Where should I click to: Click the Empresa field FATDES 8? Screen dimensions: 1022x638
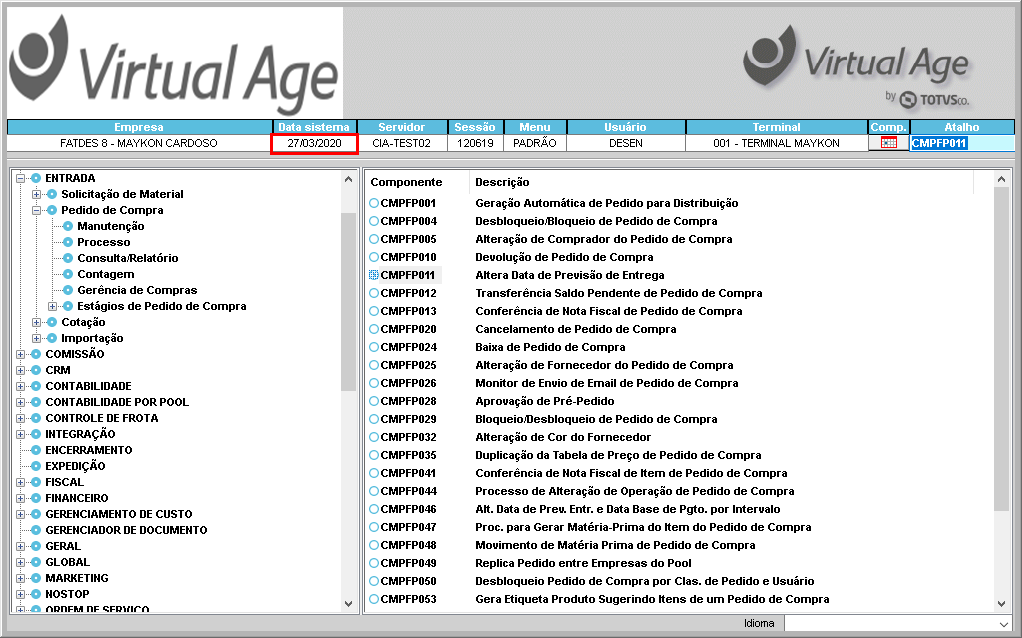pyautogui.click(x=139, y=143)
